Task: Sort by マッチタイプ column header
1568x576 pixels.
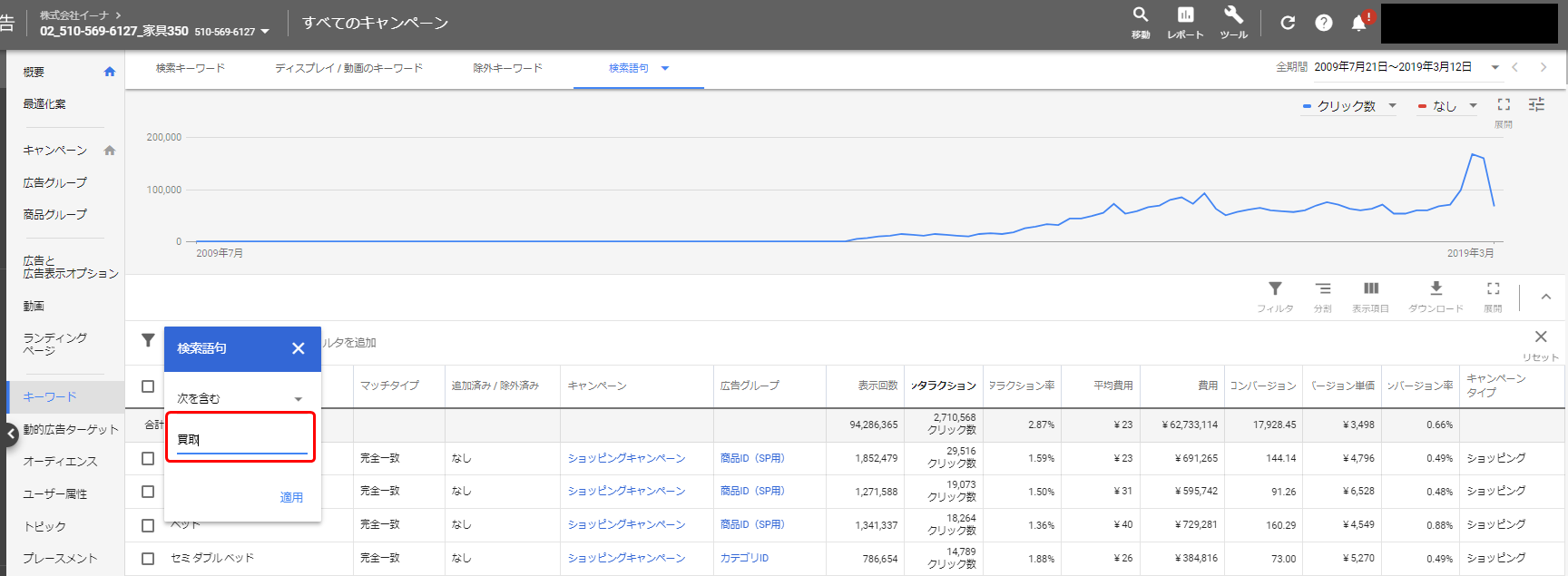Action: click(389, 386)
